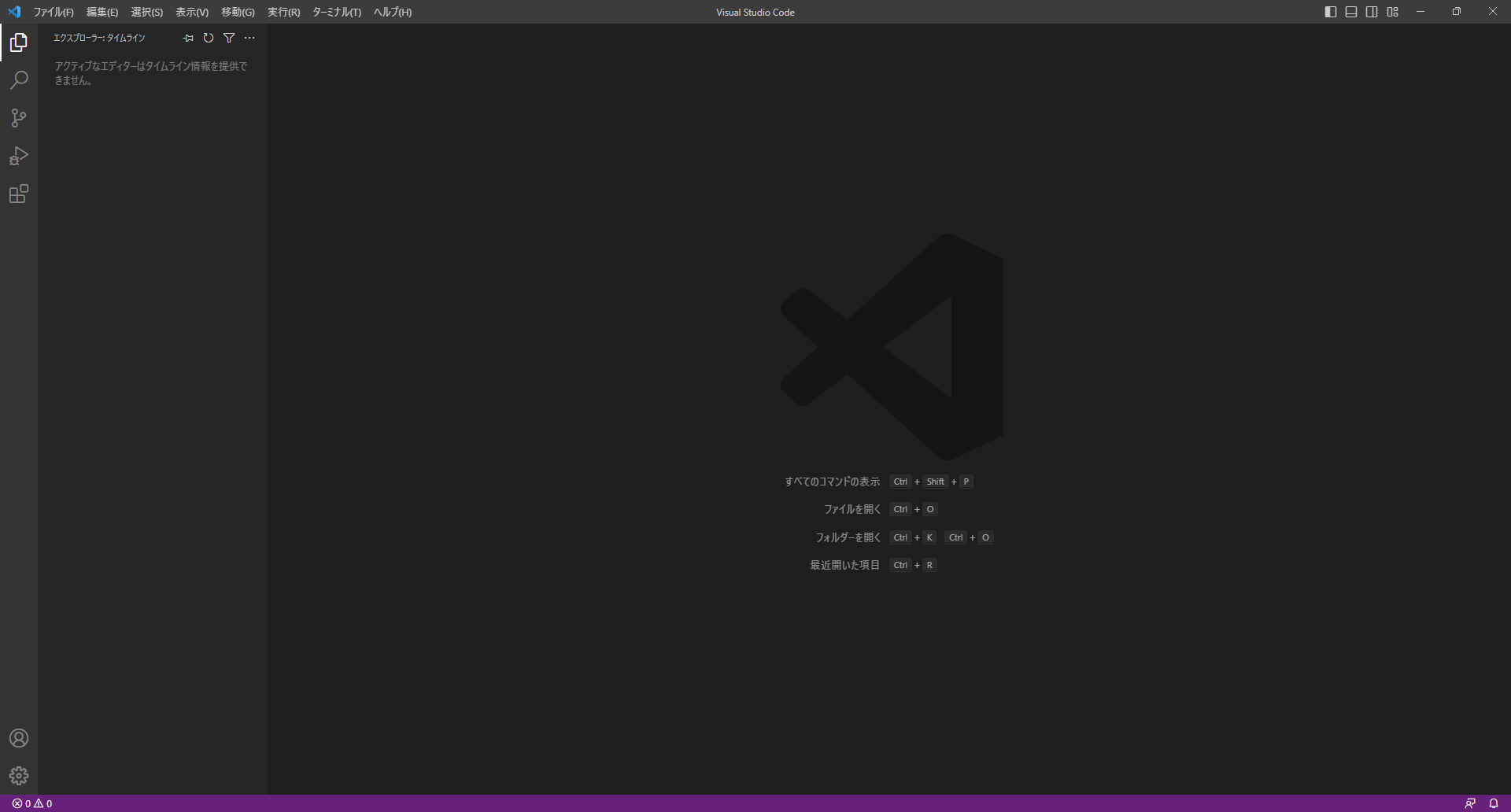Viewport: 1511px width, 812px height.
Task: Open the feedback icon in status bar
Action: point(1470,803)
